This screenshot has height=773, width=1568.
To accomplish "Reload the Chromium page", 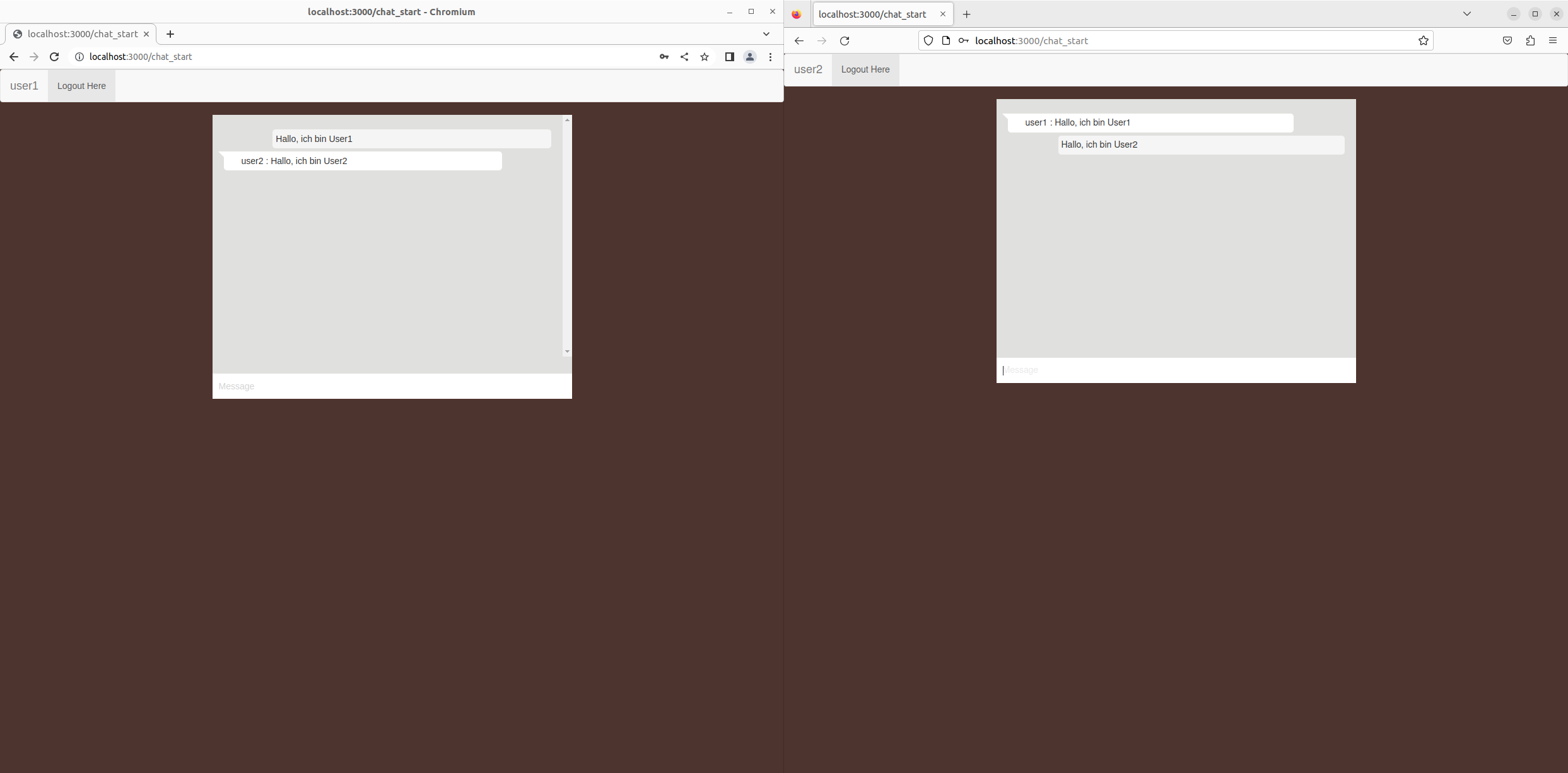I will pyautogui.click(x=54, y=57).
